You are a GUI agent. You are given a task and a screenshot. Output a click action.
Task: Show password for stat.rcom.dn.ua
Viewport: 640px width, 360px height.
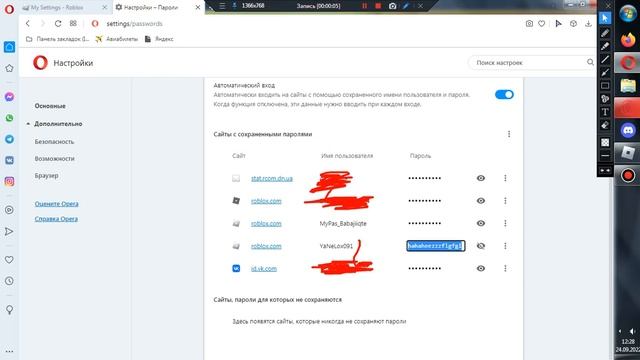click(481, 178)
